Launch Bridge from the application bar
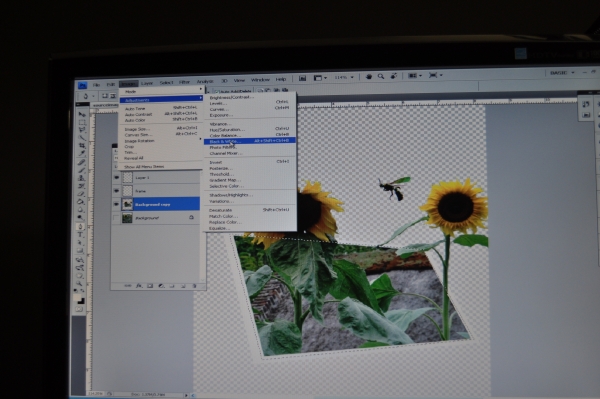Image resolution: width=600 pixels, height=399 pixels. [x=302, y=78]
